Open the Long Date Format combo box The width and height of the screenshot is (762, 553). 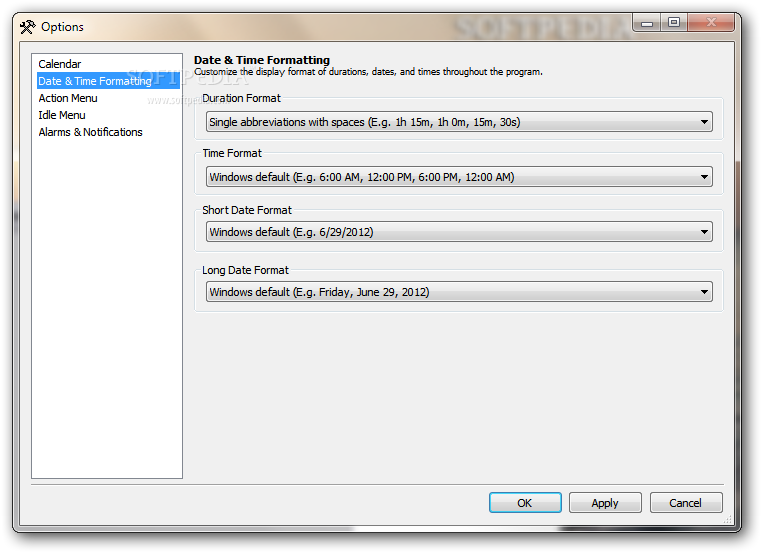coord(459,292)
